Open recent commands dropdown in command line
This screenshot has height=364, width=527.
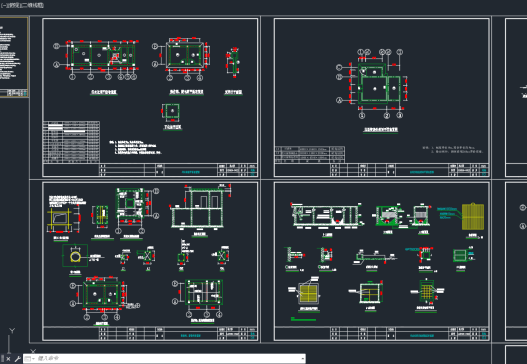(x=30, y=359)
